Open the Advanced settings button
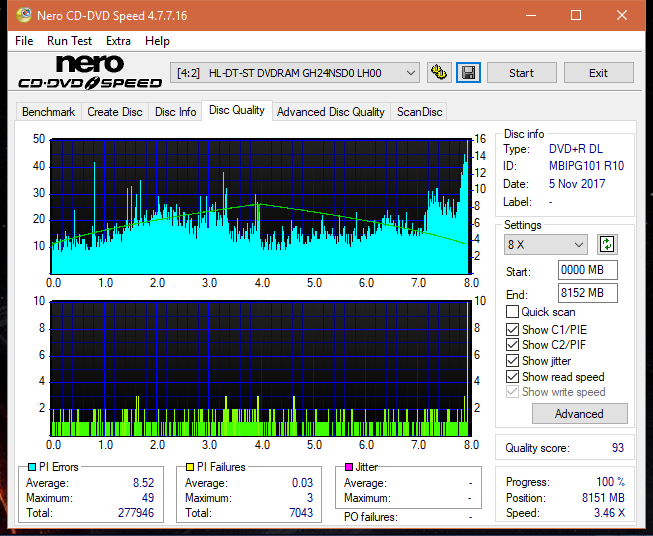Viewport: 653px width, 536px height. (579, 414)
